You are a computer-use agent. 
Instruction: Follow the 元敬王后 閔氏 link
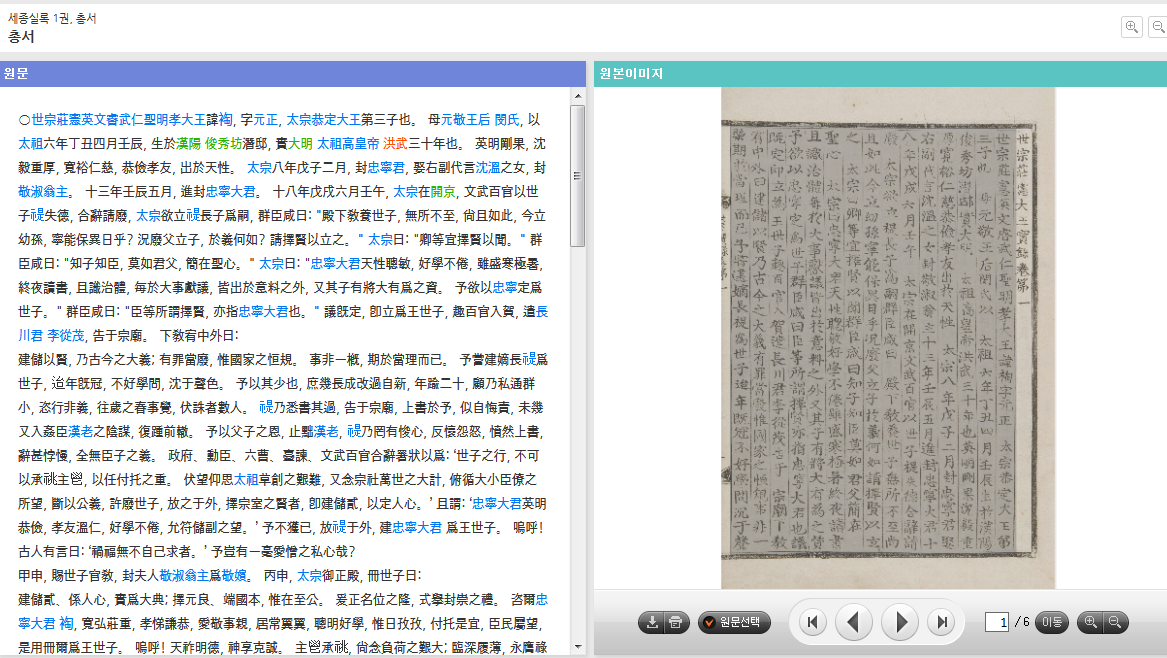point(480,119)
